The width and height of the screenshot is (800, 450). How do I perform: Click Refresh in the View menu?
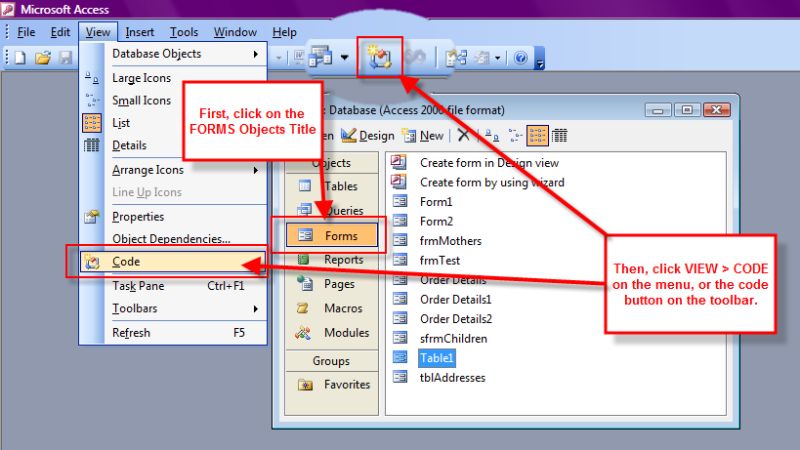pos(173,333)
